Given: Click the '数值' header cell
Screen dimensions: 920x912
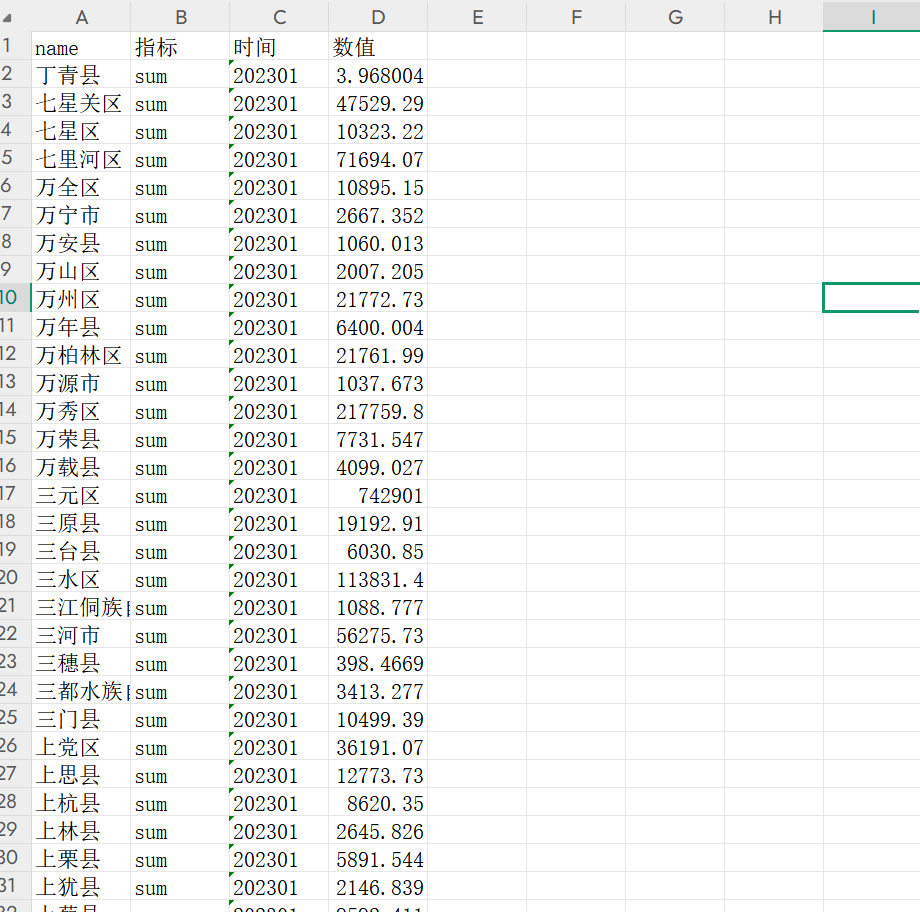Looking at the screenshot, I should pyautogui.click(x=378, y=46).
